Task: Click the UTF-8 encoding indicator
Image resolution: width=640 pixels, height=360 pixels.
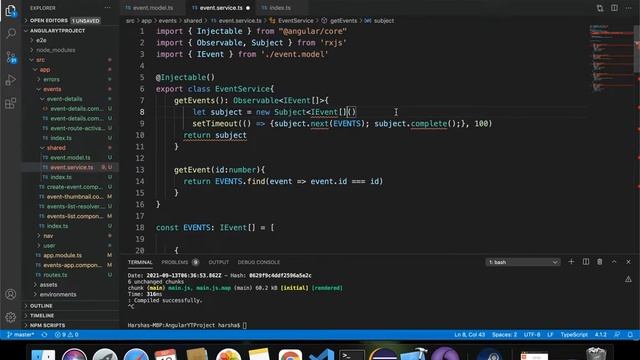Action: [532, 335]
